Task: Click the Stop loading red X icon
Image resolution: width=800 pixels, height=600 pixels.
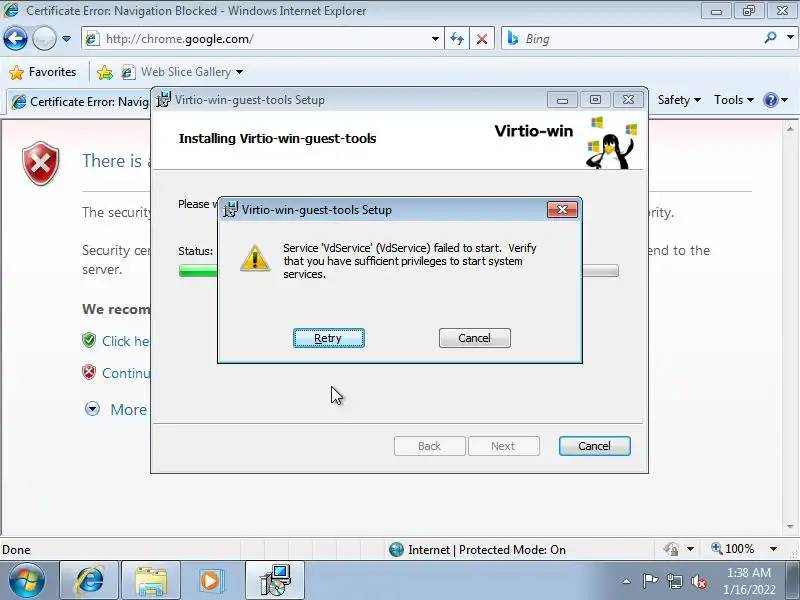Action: coord(482,39)
